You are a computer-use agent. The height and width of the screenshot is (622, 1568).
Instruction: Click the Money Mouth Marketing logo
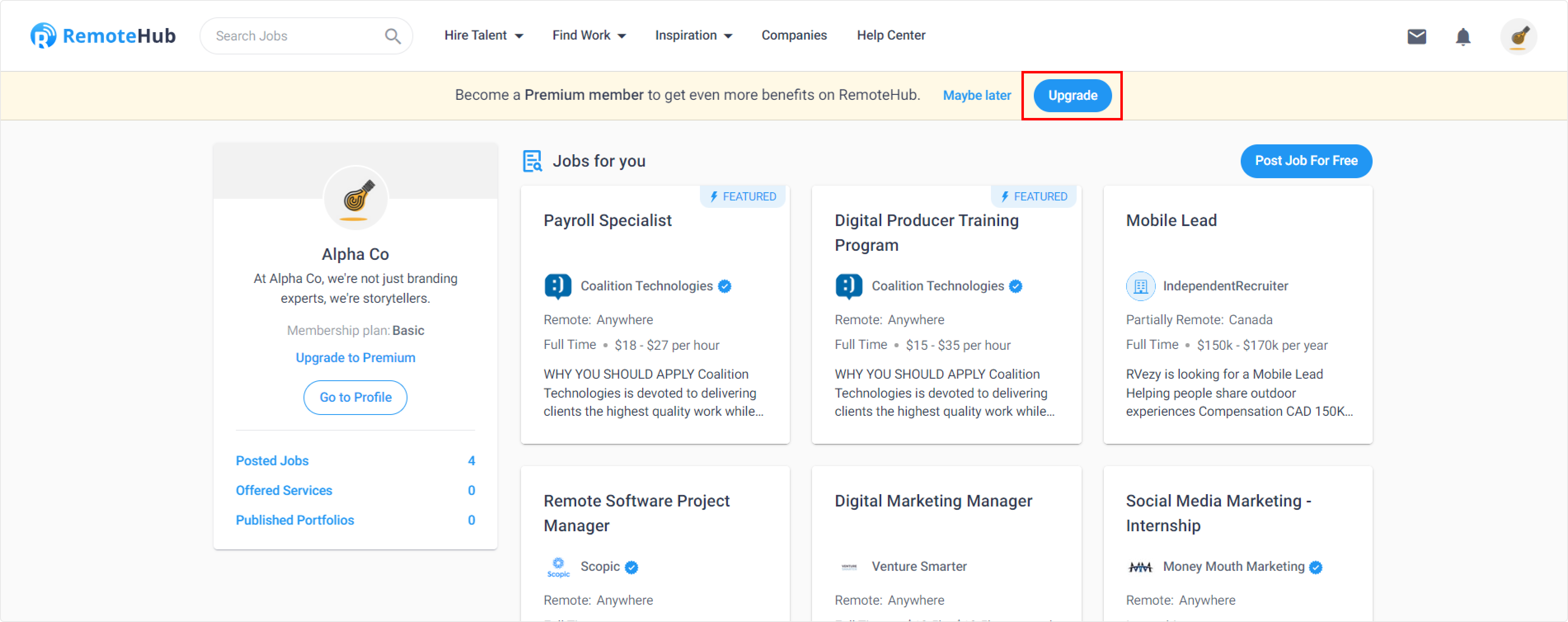coord(1140,567)
